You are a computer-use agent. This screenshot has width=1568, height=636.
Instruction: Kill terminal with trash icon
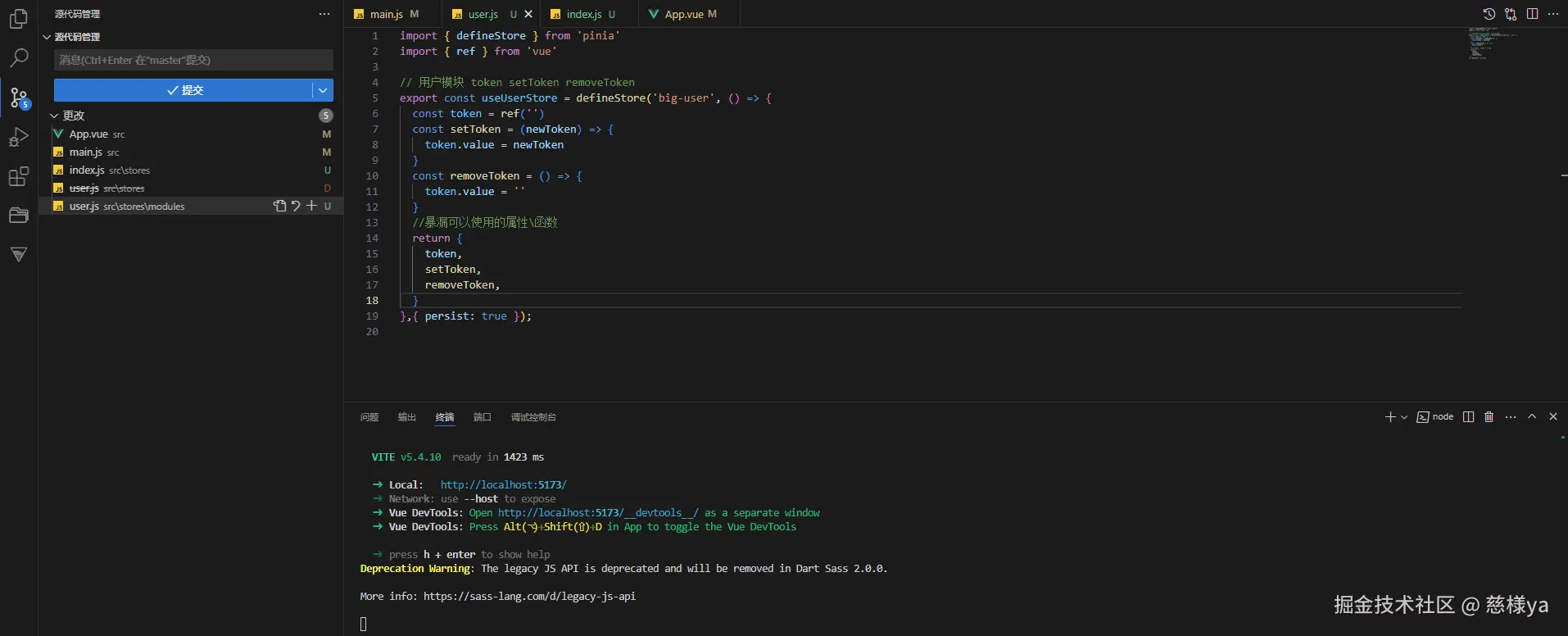coord(1489,416)
